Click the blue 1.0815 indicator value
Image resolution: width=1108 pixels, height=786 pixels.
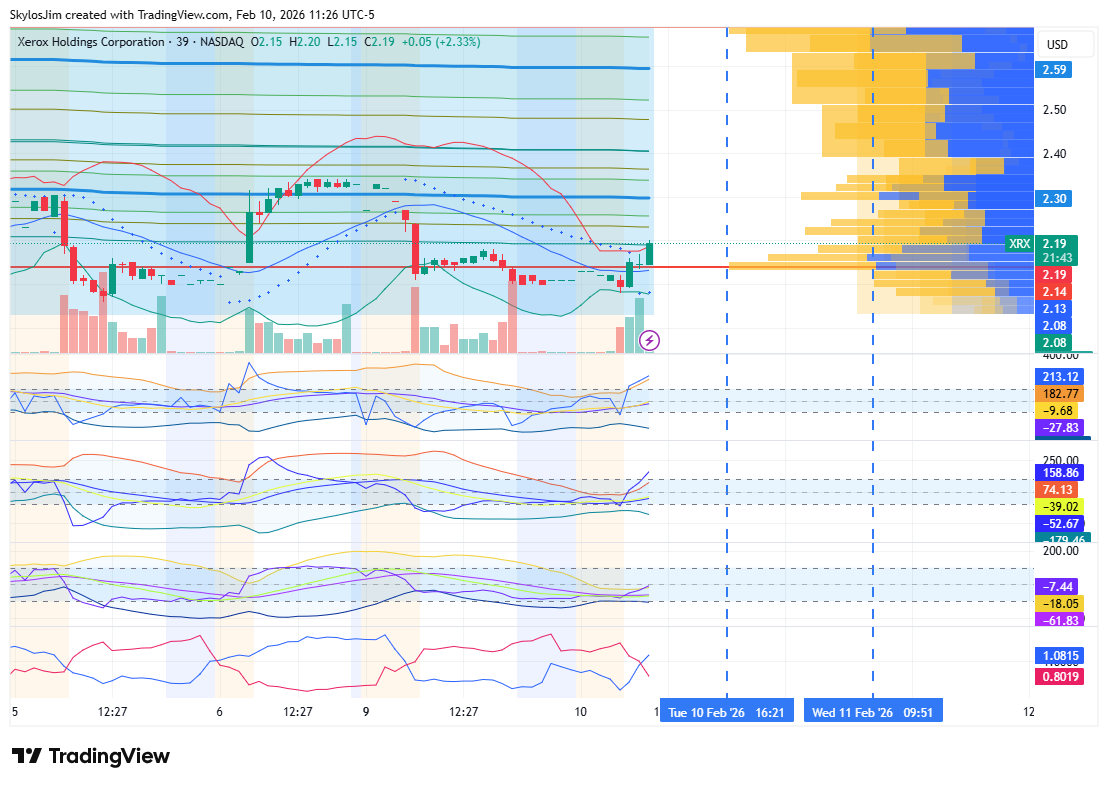(1059, 656)
